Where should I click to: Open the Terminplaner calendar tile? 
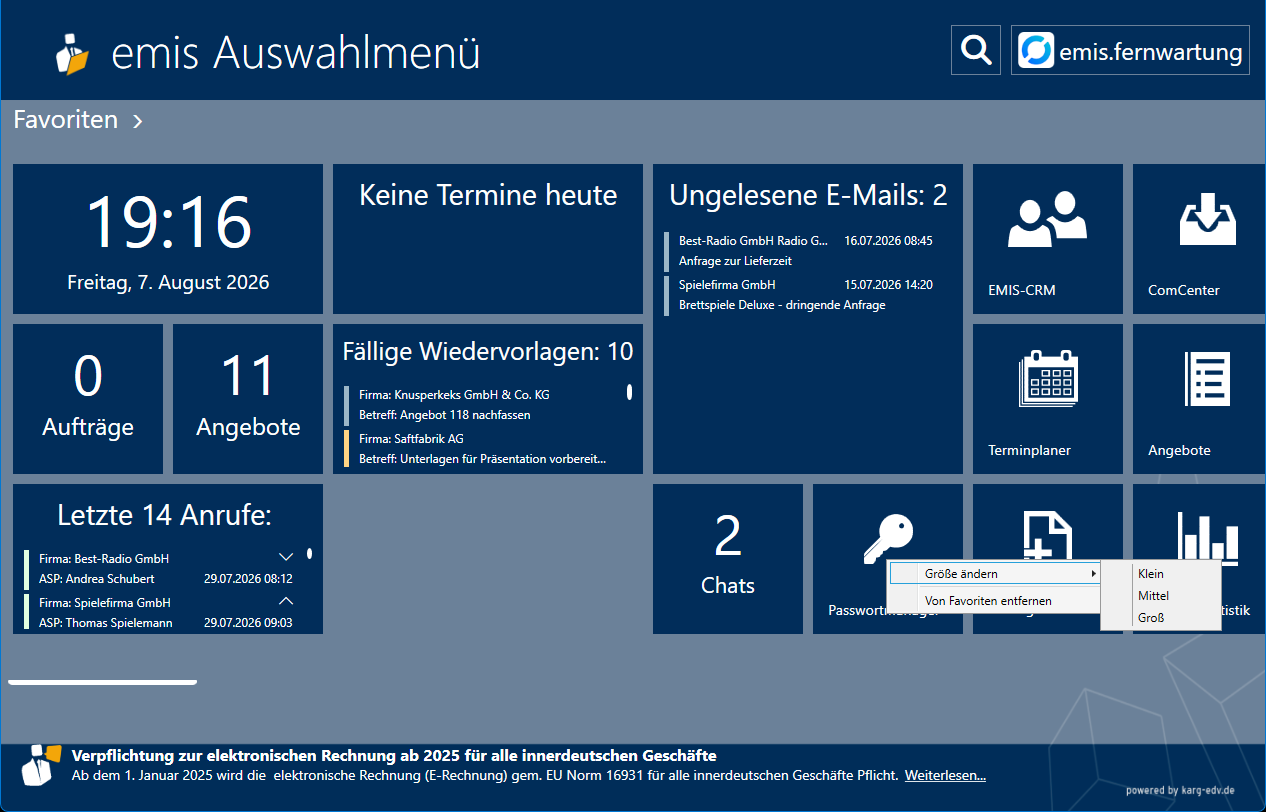[x=1047, y=399]
